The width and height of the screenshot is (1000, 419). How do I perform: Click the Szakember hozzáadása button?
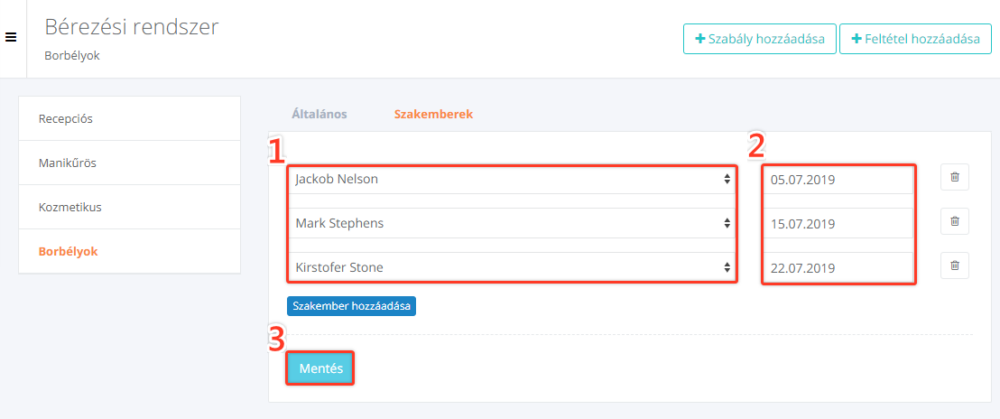(351, 305)
